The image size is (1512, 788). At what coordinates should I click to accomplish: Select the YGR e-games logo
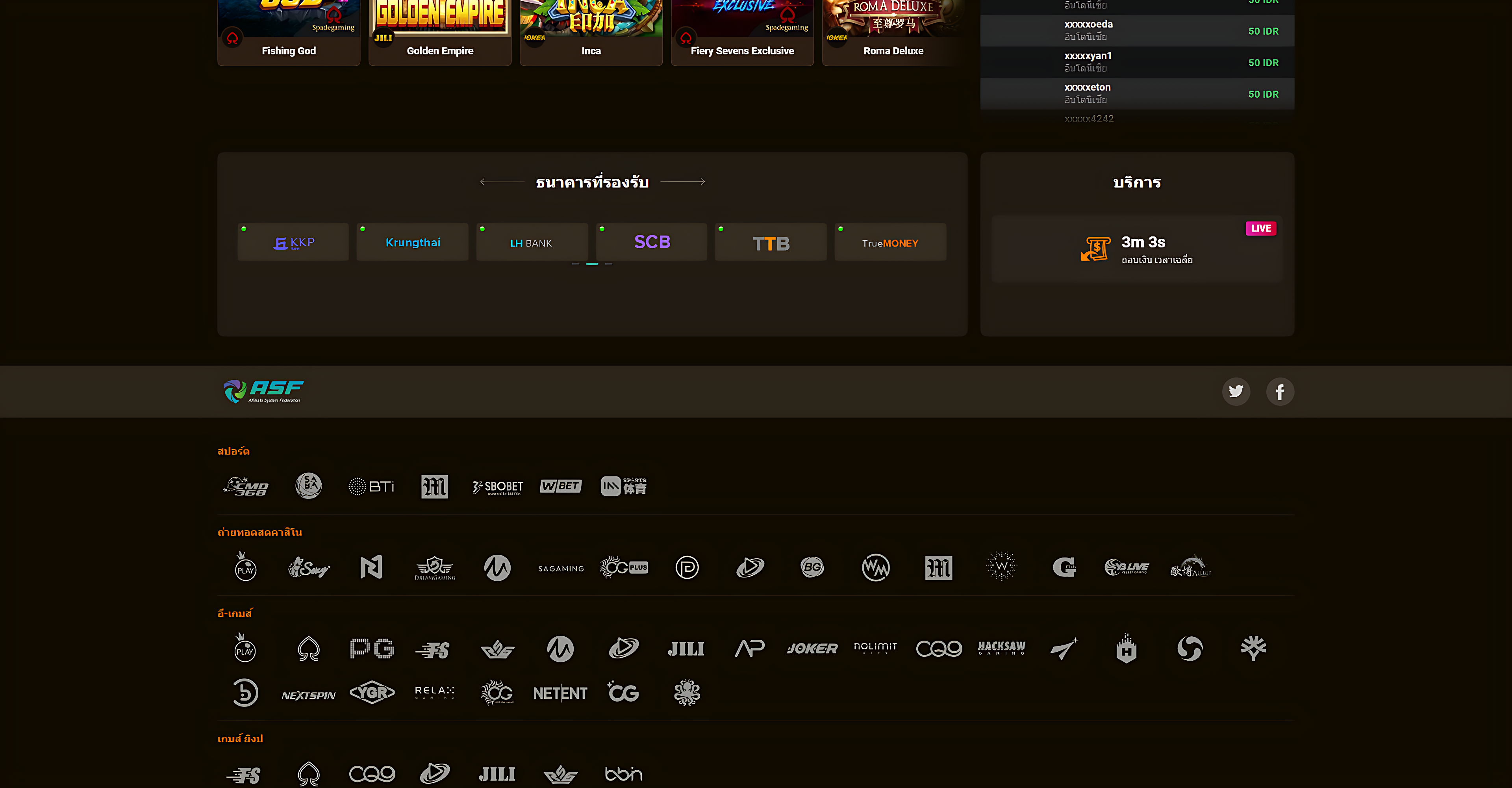tap(372, 693)
